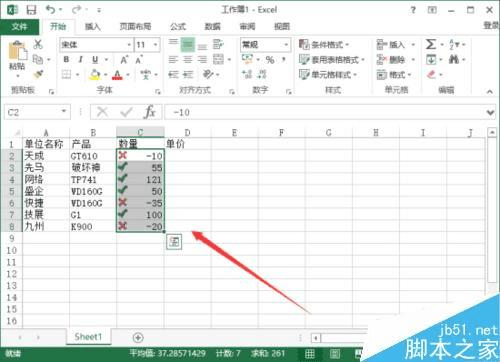This screenshot has height=362, width=500.
Task: Toggle bottom align
Action: [202, 46]
